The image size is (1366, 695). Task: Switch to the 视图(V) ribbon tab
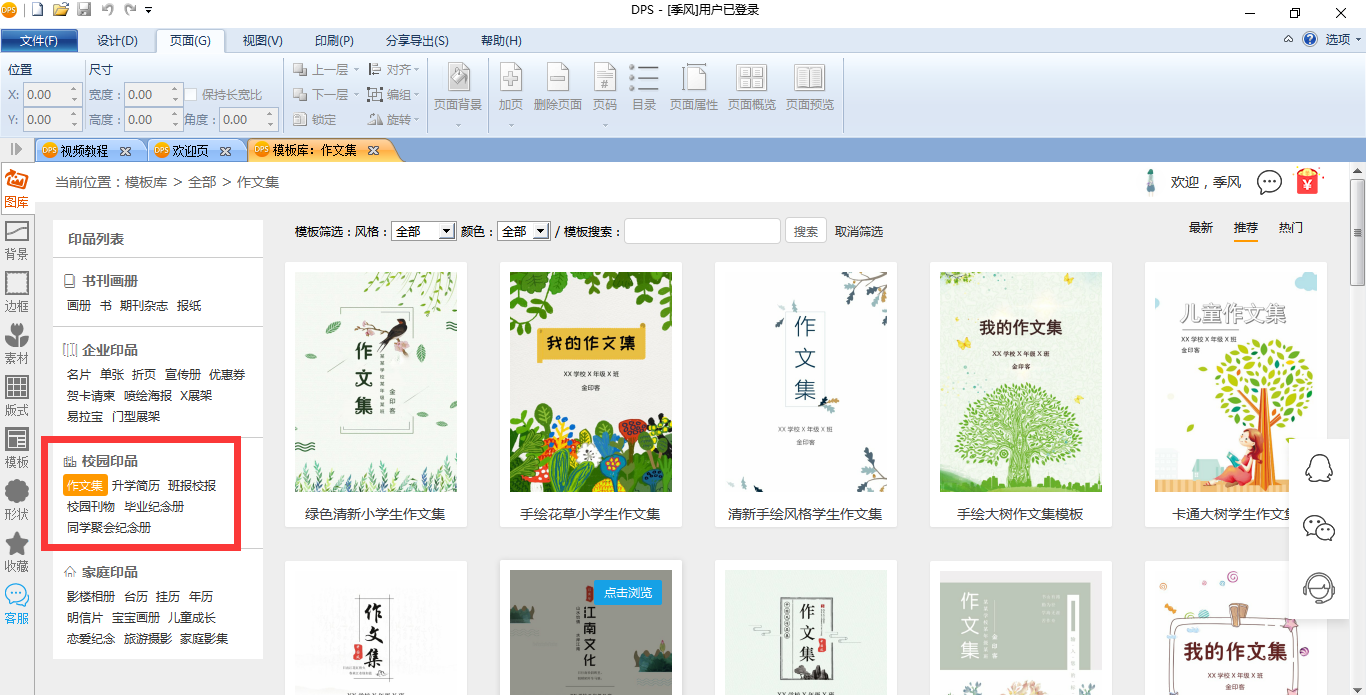[263, 41]
